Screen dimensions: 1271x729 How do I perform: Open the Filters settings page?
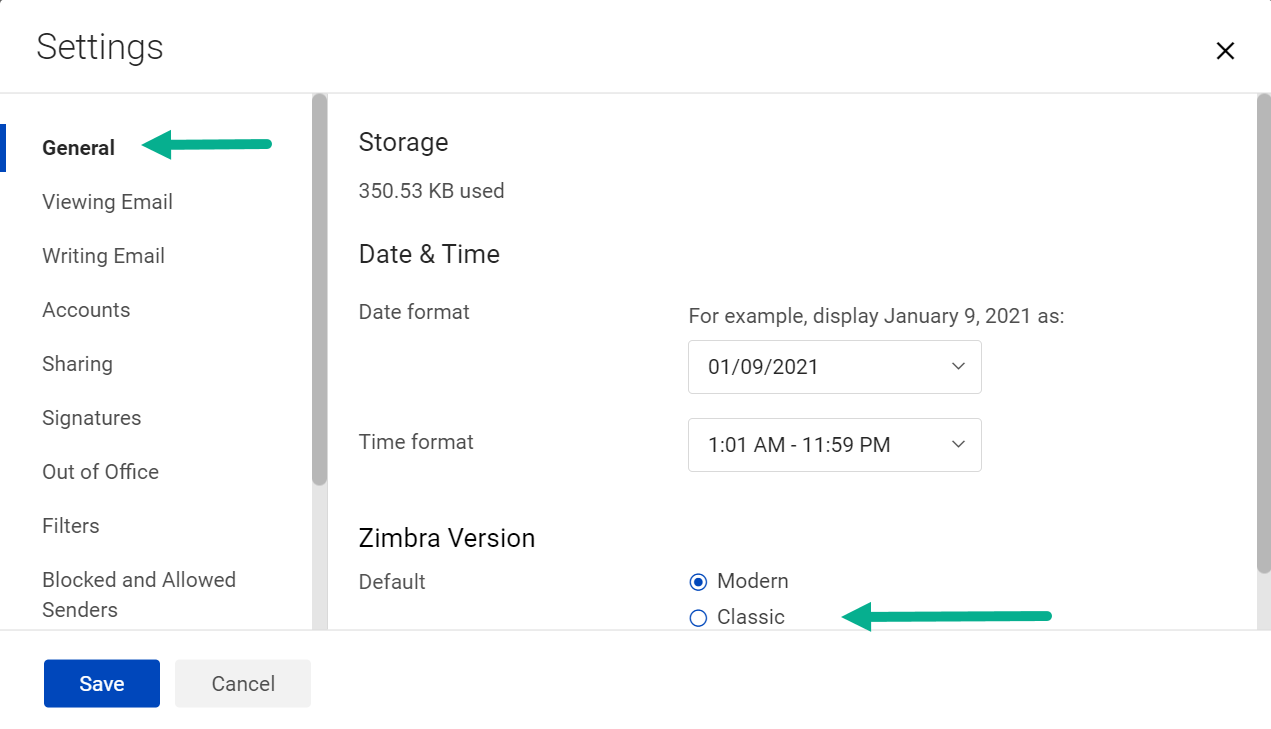click(71, 525)
